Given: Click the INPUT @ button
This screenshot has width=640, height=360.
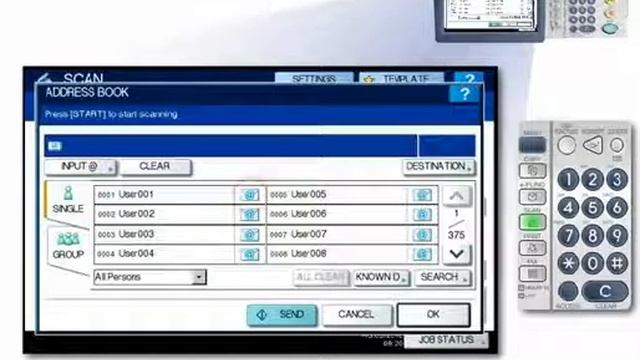Looking at the screenshot, I should (x=80, y=167).
